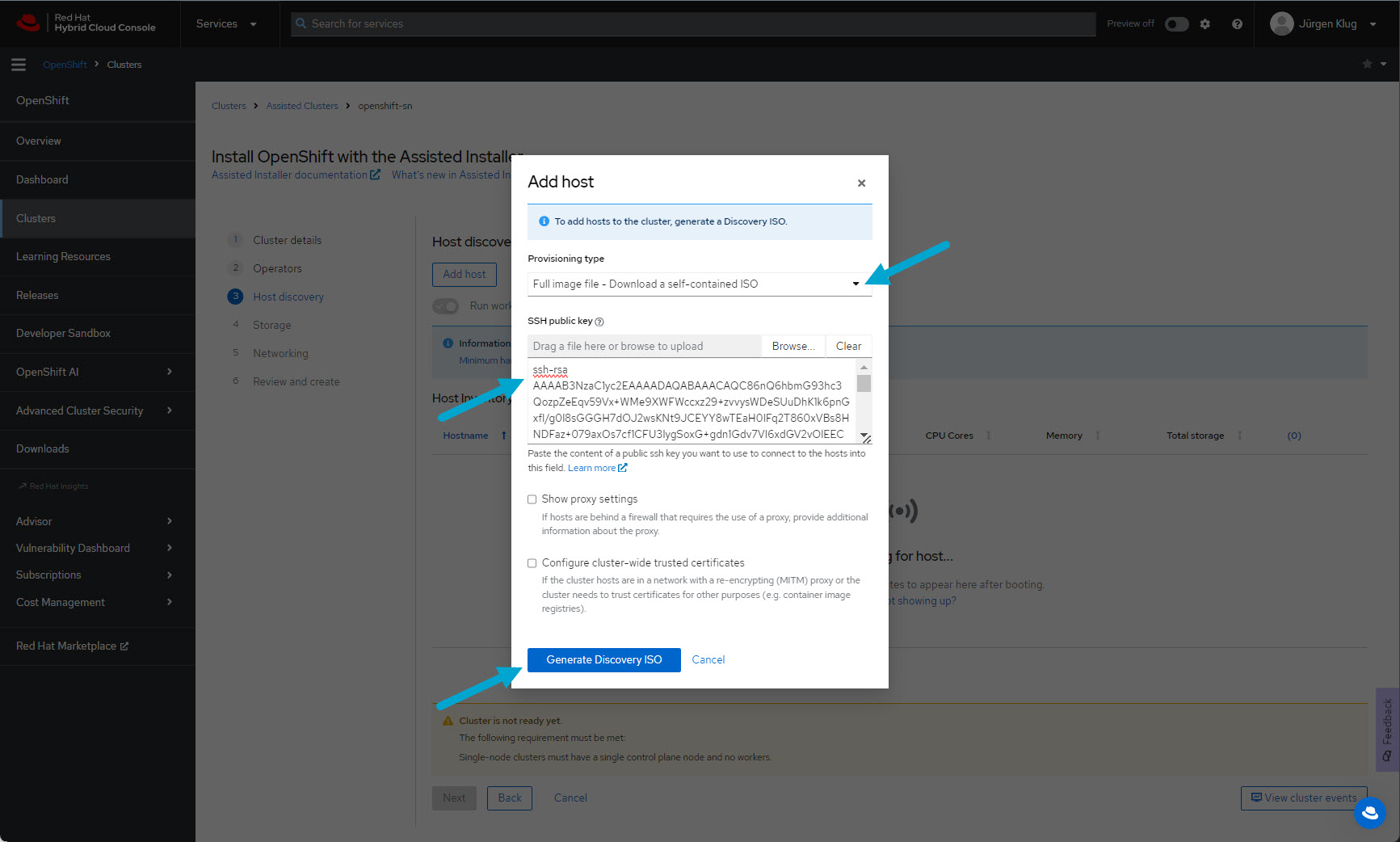Open the hamburger navigation menu icon

19,65
